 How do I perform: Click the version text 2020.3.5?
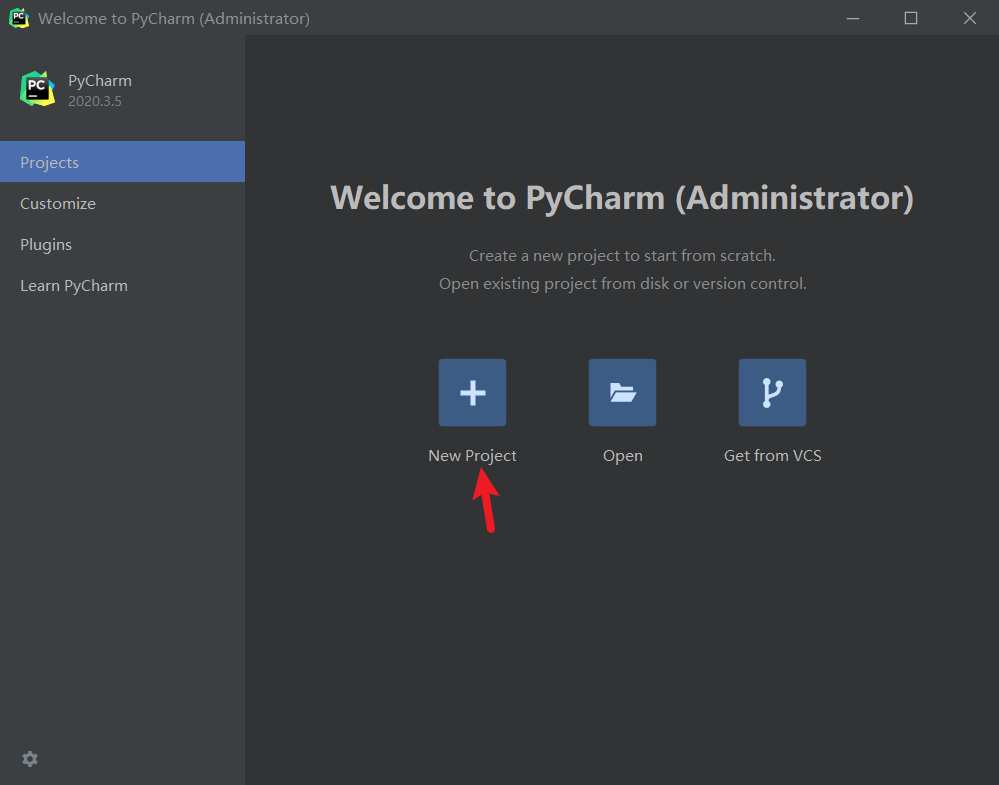coord(95,101)
